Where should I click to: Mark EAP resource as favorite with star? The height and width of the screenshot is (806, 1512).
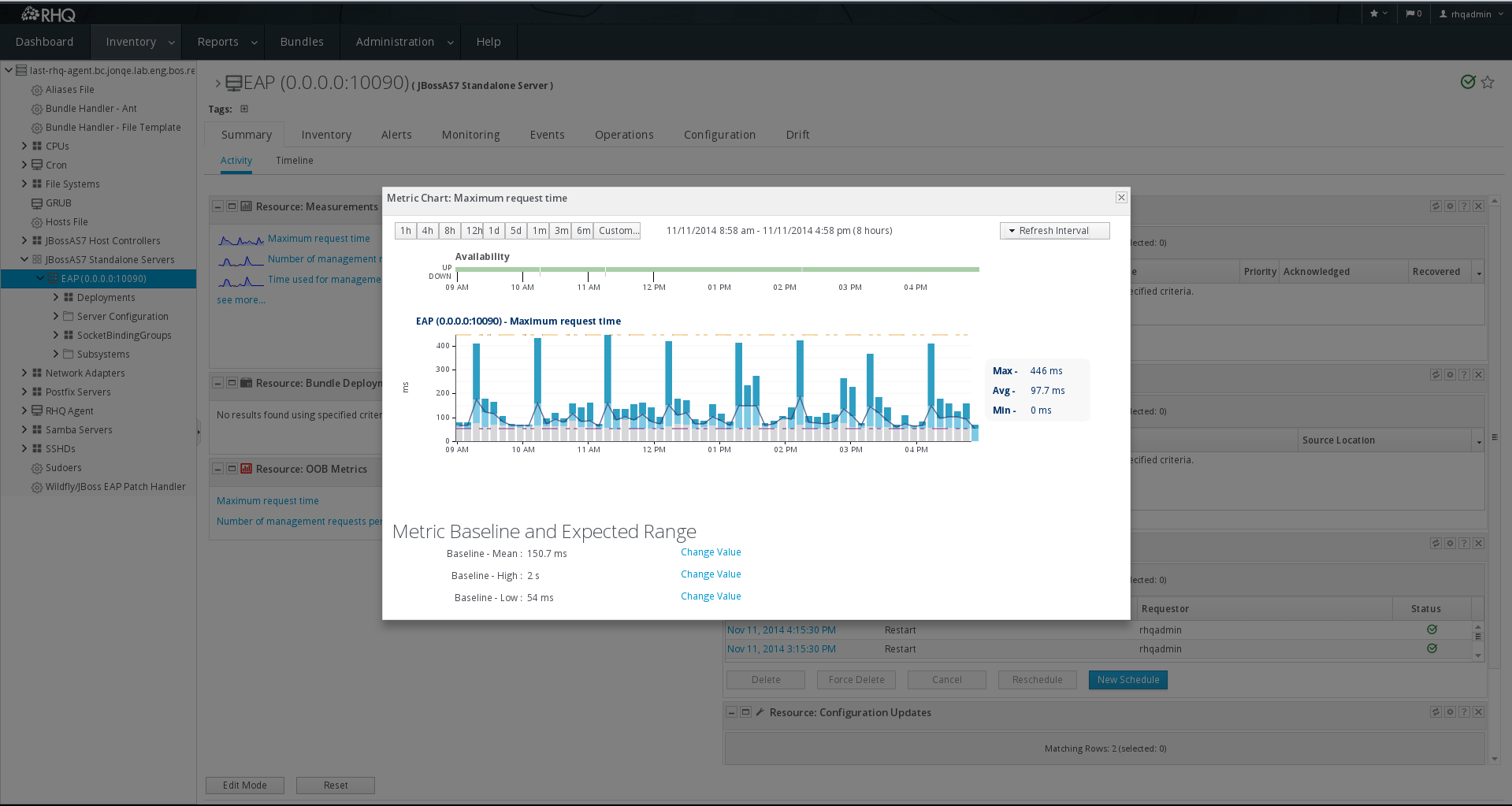[x=1488, y=82]
